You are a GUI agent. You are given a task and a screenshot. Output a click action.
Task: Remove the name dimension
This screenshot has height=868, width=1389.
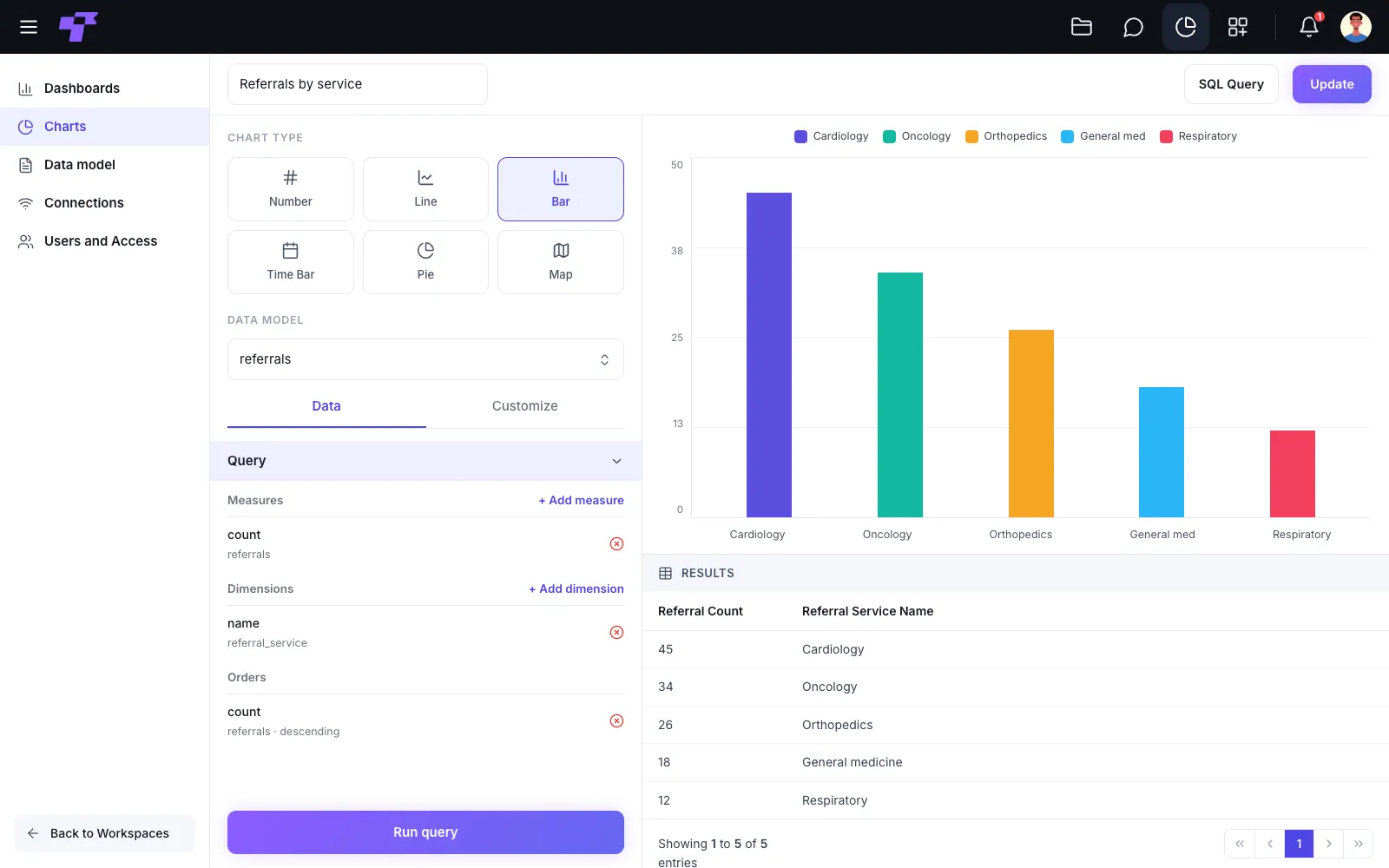[616, 633]
